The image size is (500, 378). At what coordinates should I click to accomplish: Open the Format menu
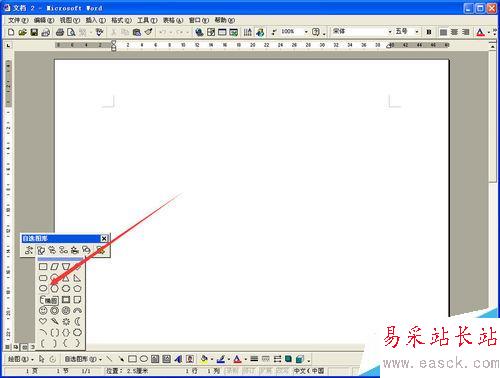coord(121,20)
